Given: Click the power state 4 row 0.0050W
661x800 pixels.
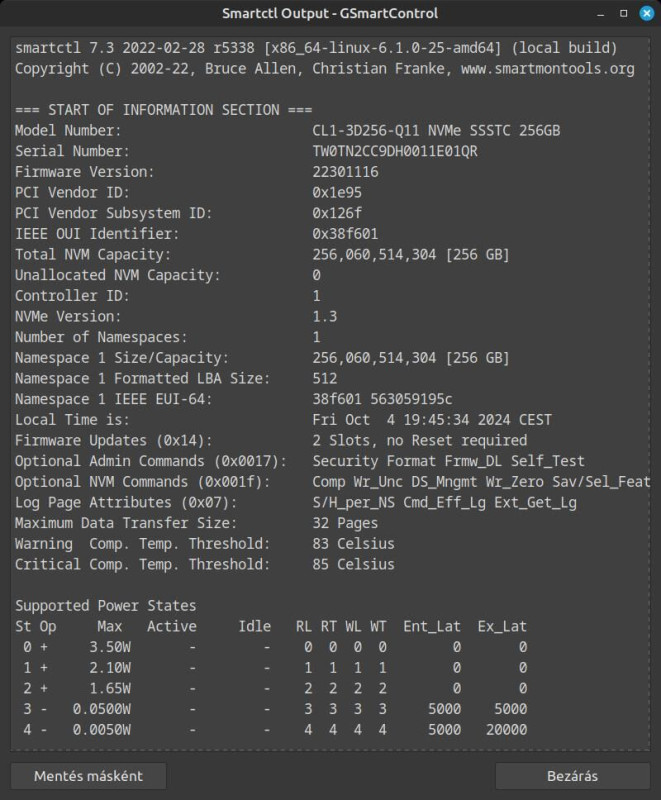Looking at the screenshot, I should 274,730.
